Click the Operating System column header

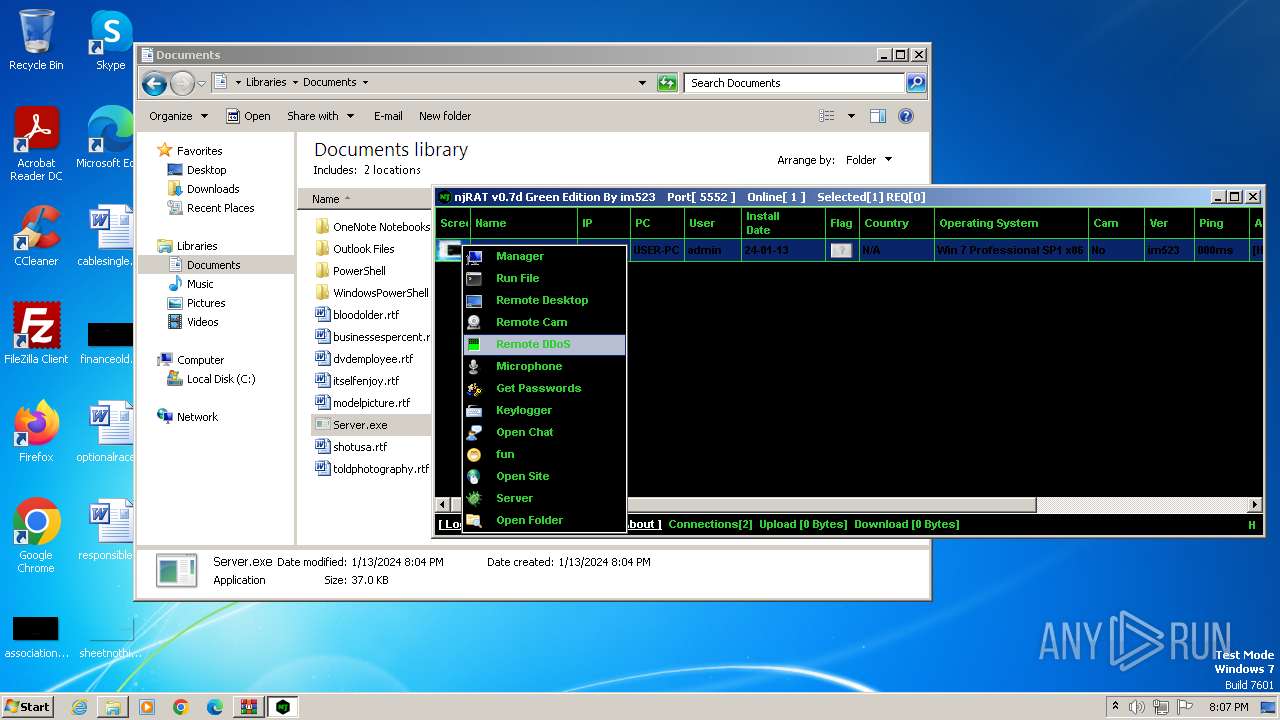coord(1011,223)
